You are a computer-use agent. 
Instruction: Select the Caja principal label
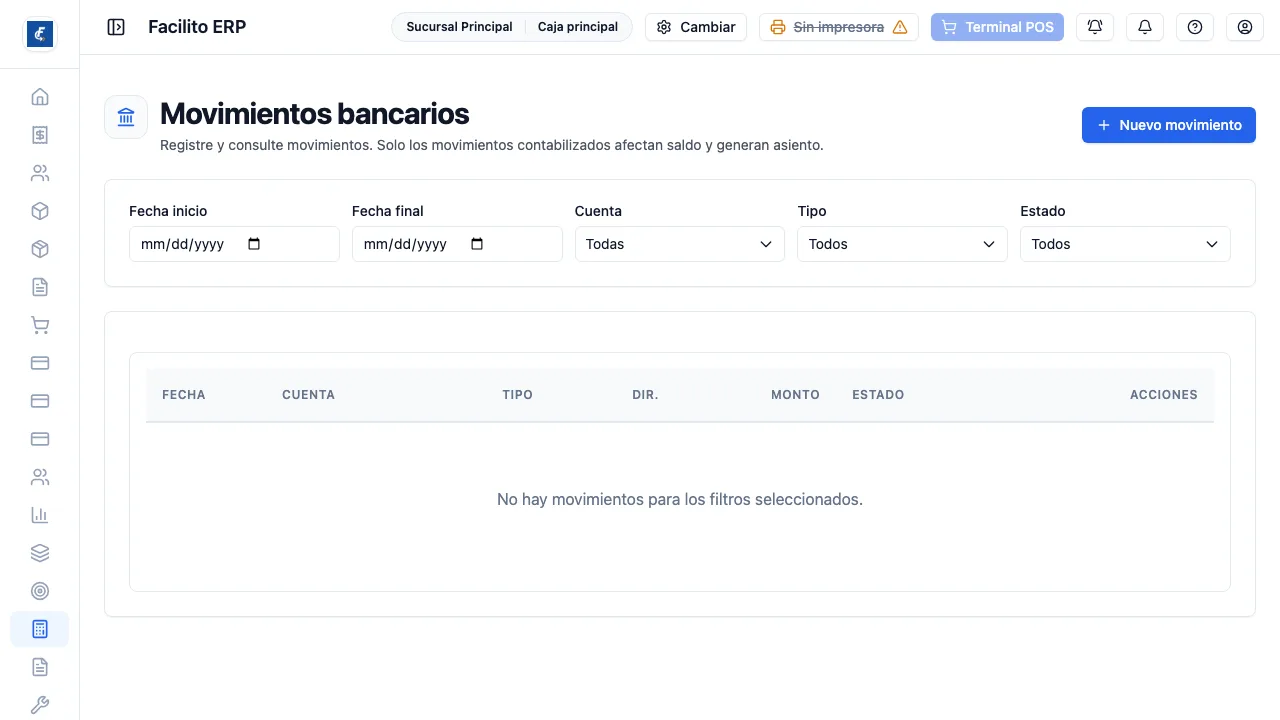click(x=578, y=27)
